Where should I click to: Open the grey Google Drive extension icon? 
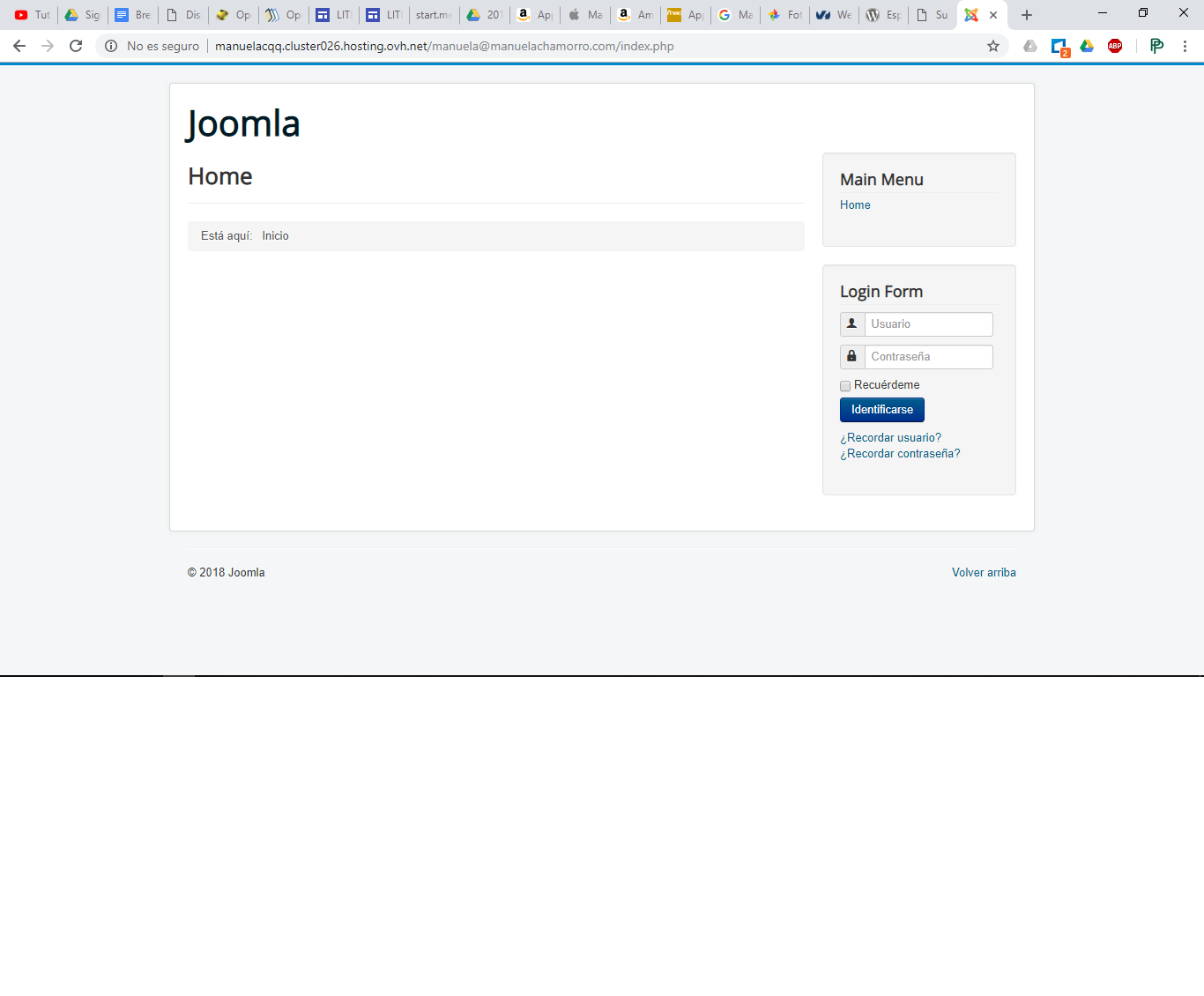(1030, 46)
